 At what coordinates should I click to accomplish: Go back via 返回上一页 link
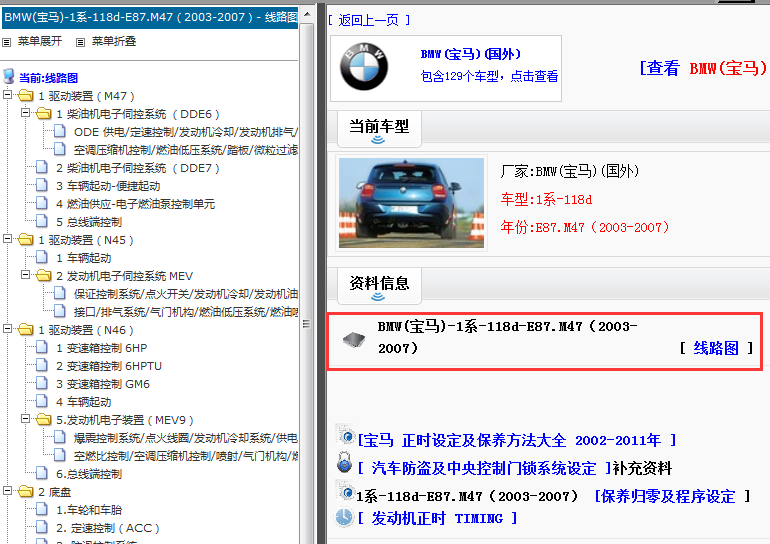pos(368,20)
